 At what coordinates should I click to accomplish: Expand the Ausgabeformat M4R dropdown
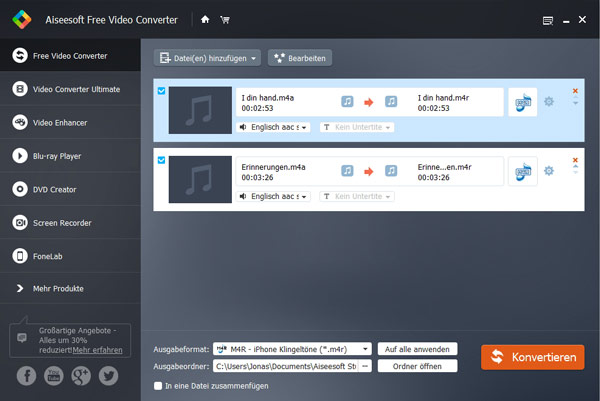pyautogui.click(x=366, y=349)
